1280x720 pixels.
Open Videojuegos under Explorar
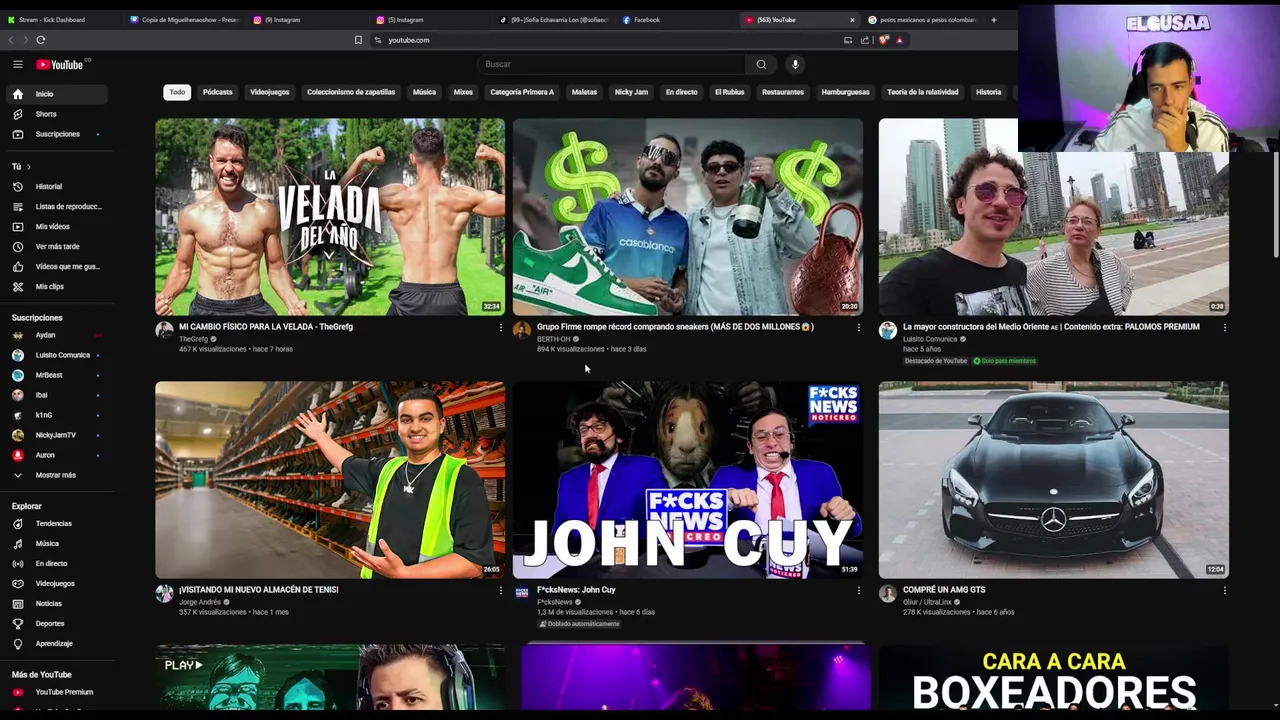tap(55, 583)
